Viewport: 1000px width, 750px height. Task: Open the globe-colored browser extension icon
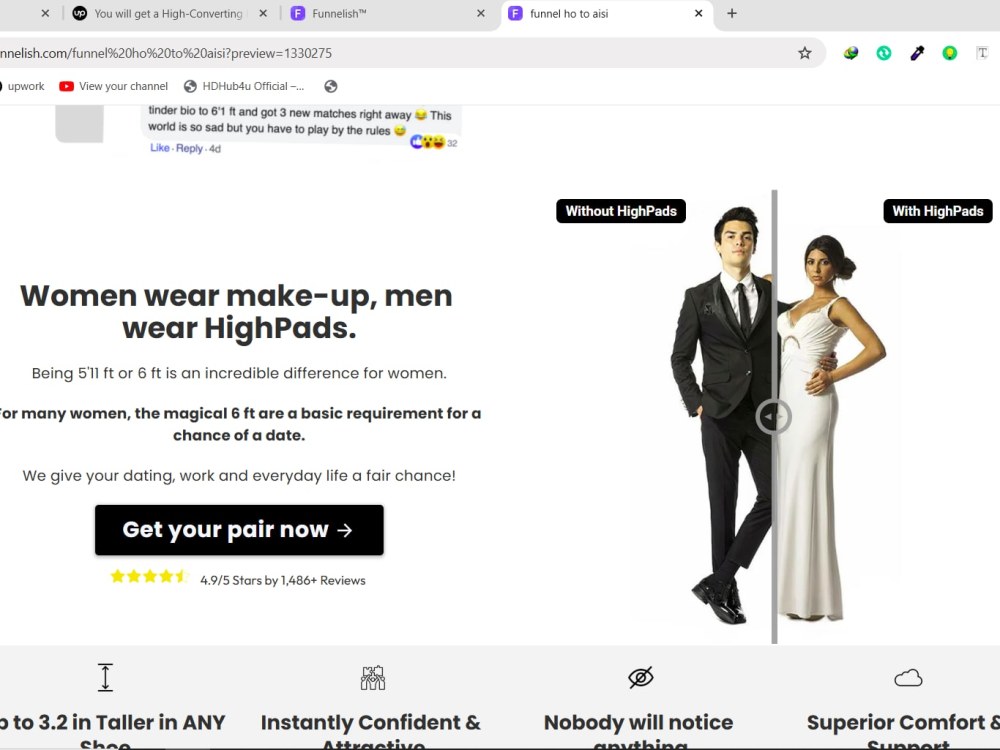pyautogui.click(x=851, y=53)
